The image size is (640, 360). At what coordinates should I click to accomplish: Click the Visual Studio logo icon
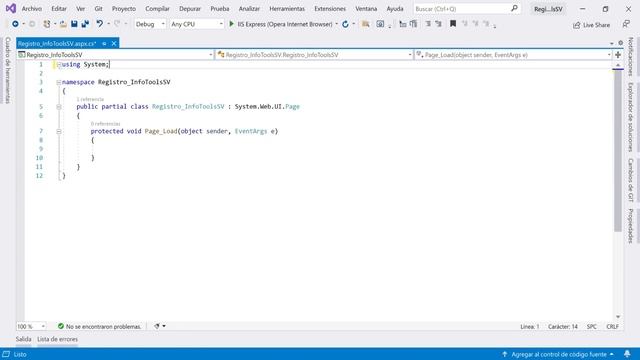tap(11, 8)
